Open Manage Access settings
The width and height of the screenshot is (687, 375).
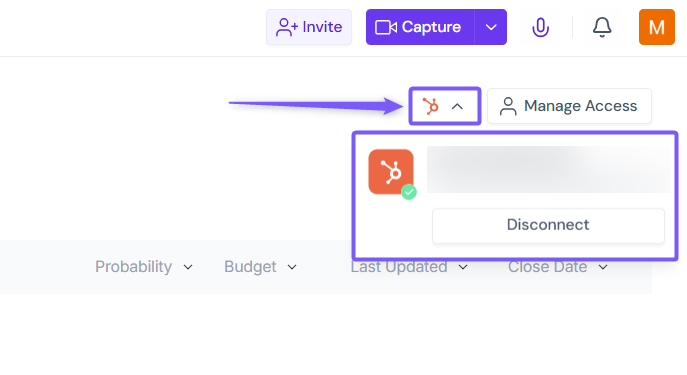(569, 106)
